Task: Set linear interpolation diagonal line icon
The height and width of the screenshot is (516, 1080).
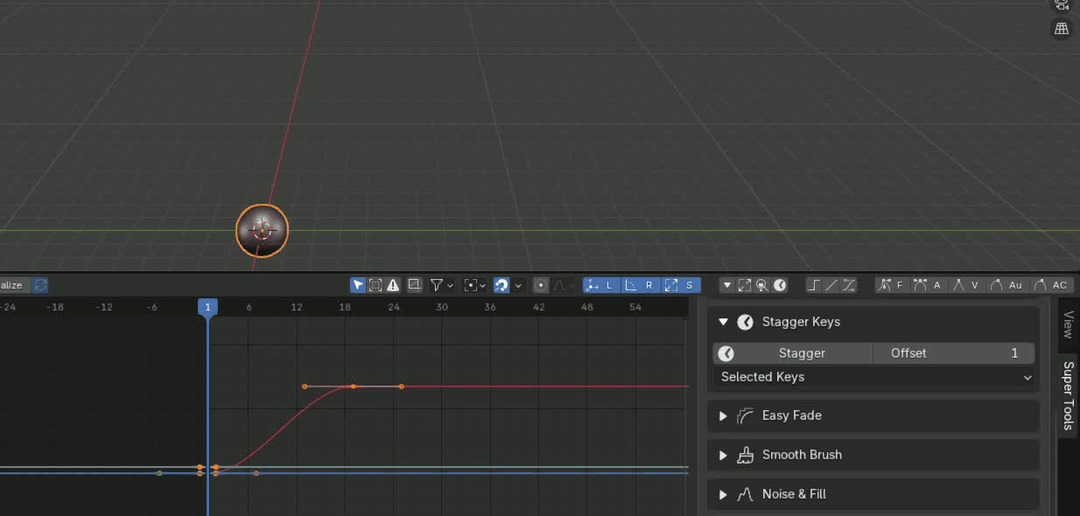Action: [x=831, y=285]
